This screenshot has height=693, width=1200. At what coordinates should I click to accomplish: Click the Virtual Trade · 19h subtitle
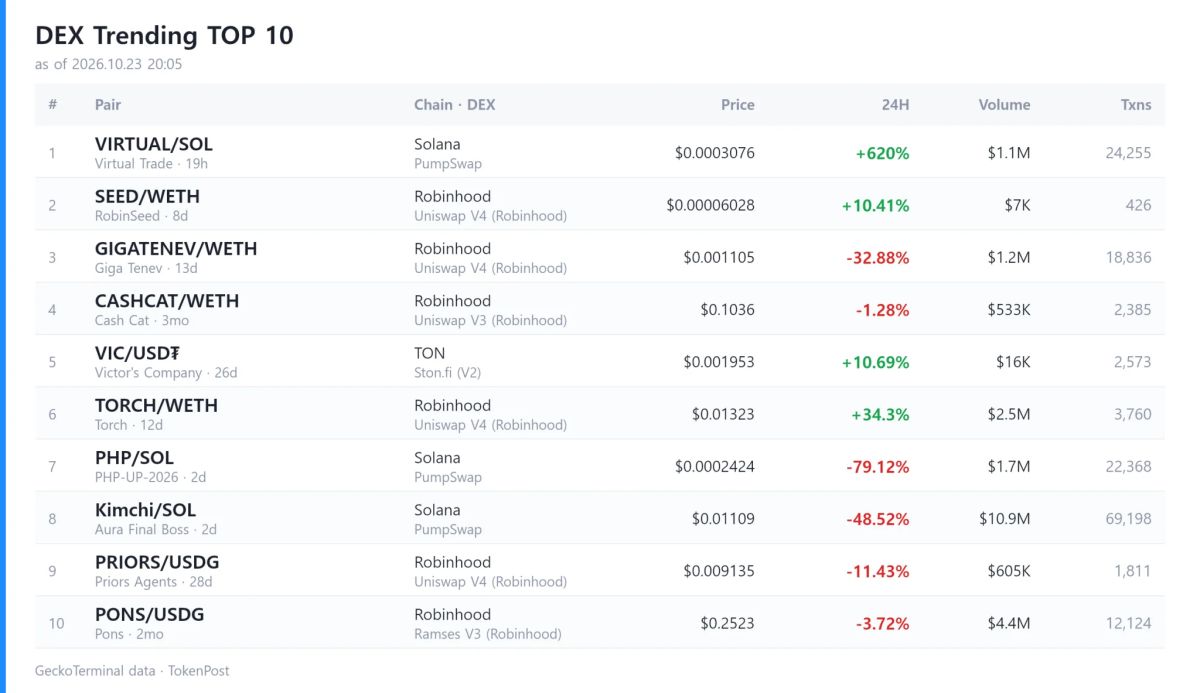pos(151,164)
